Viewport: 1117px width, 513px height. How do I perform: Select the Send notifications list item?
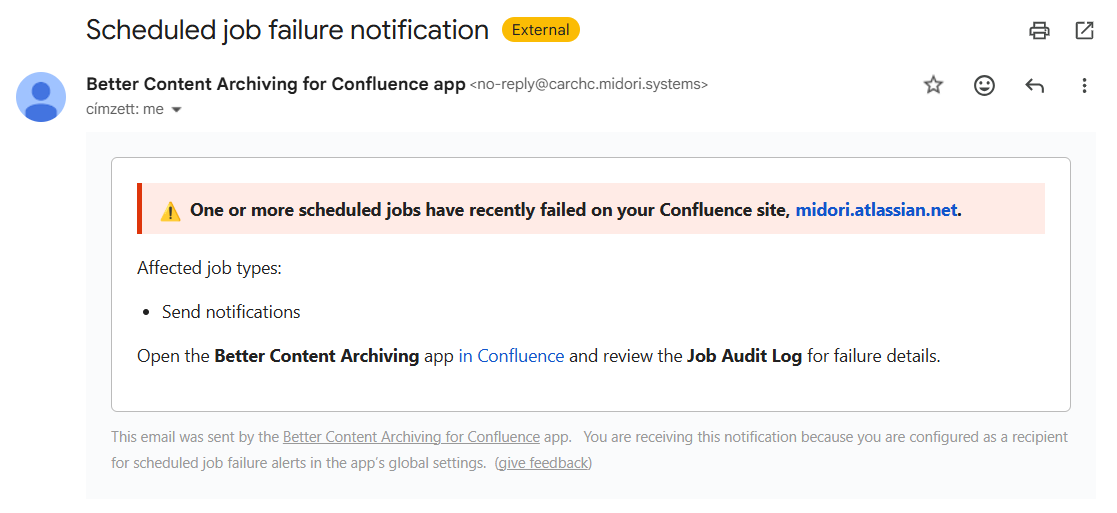point(231,312)
